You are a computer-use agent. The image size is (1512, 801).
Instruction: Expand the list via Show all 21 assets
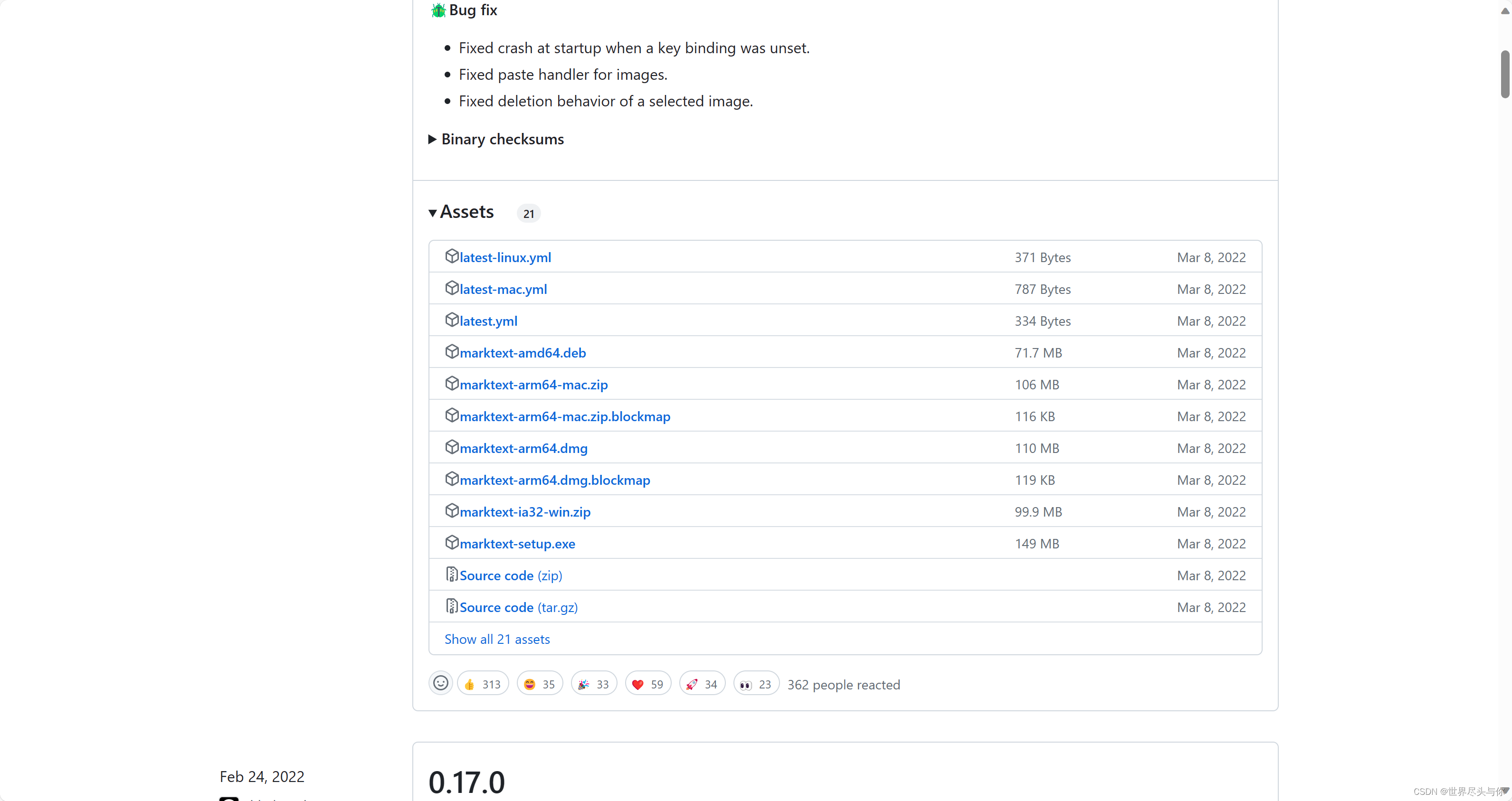coord(496,639)
